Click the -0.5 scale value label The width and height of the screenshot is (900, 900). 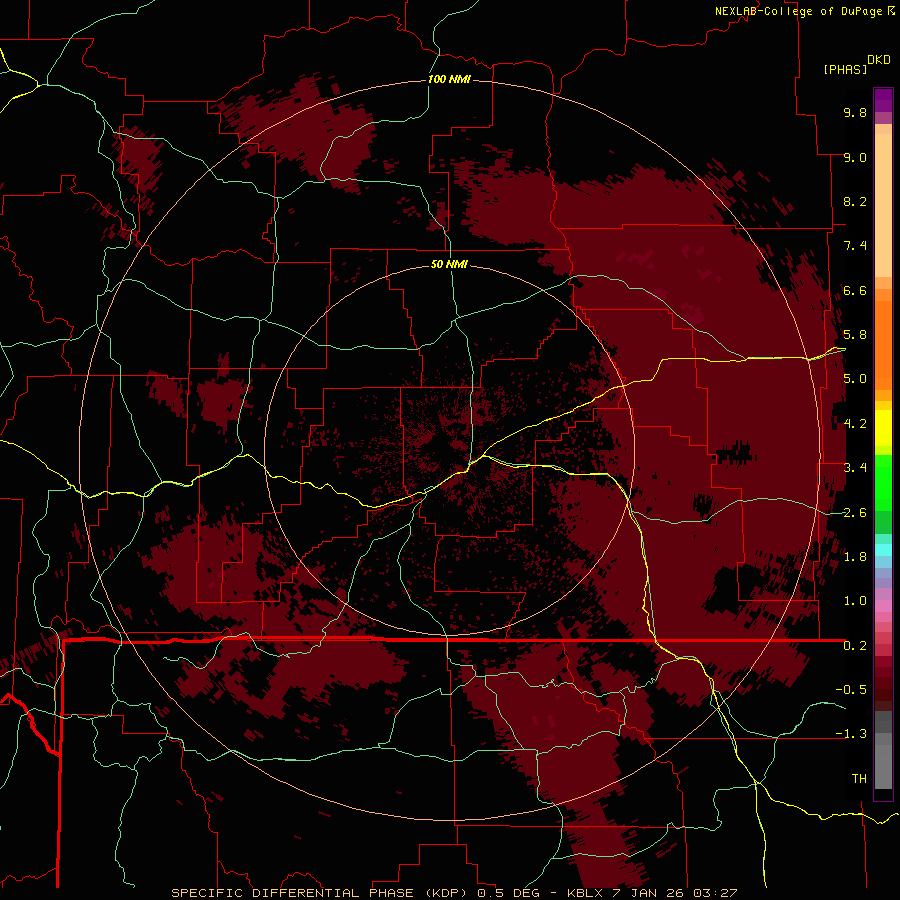pos(851,690)
